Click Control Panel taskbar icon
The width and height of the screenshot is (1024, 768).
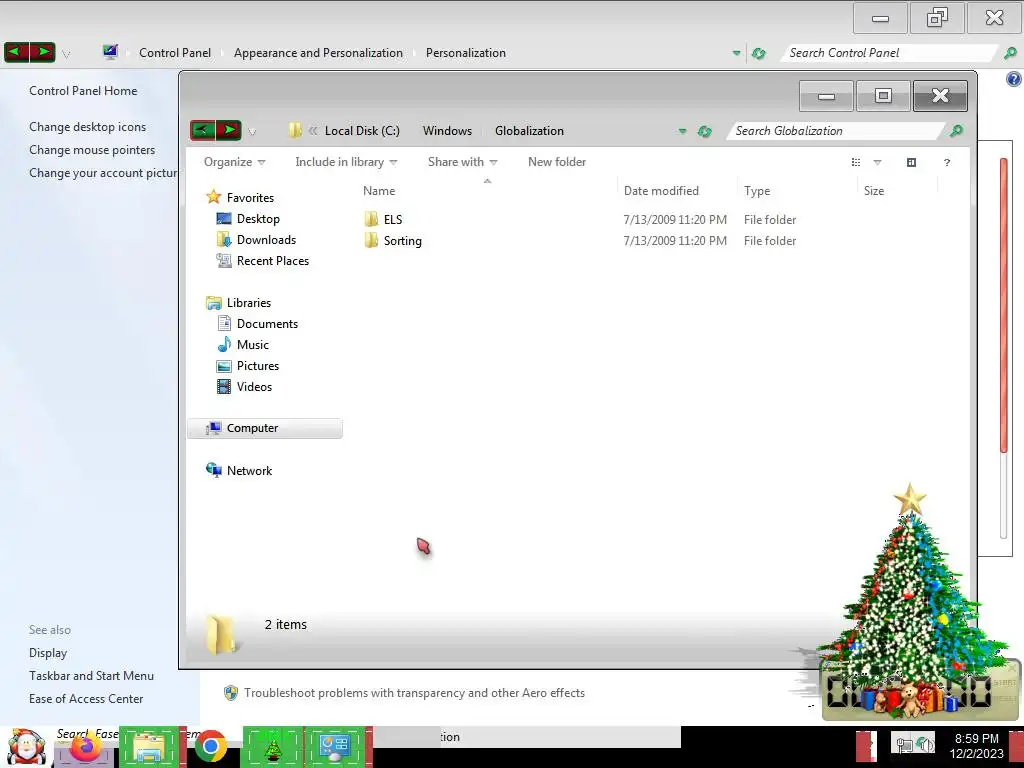[334, 747]
